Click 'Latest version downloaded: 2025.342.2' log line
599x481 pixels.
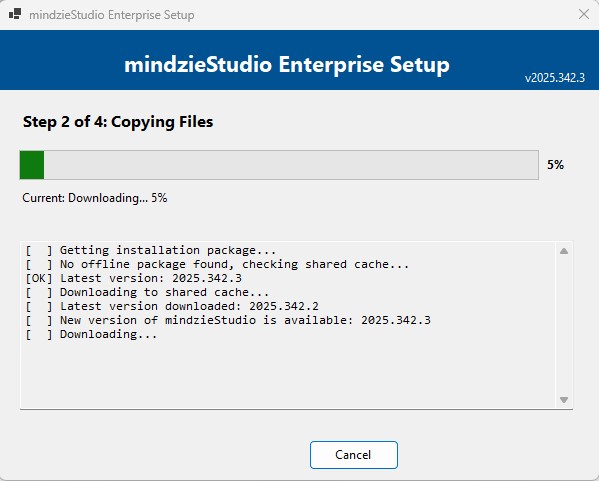[172, 306]
